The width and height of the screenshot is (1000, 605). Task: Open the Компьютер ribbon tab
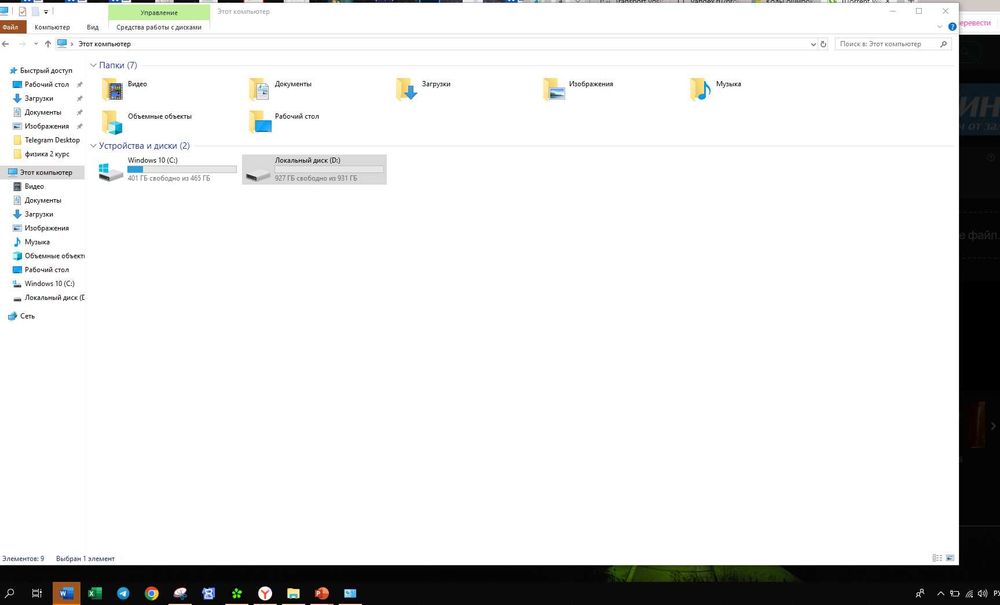tap(52, 27)
